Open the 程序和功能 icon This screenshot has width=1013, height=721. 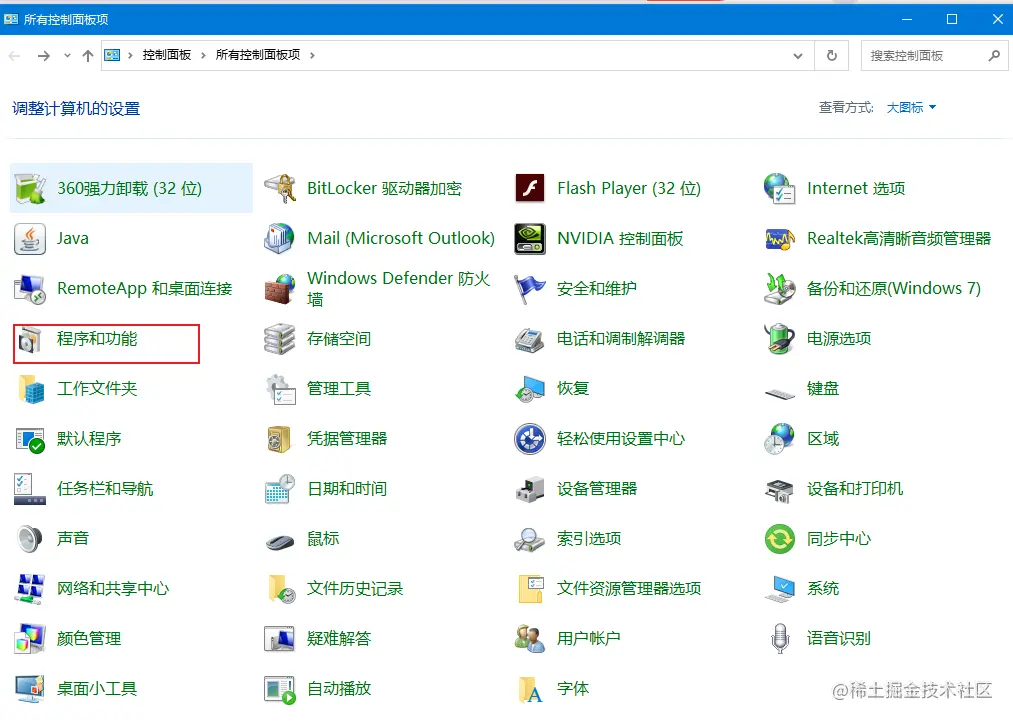pyautogui.click(x=30, y=339)
